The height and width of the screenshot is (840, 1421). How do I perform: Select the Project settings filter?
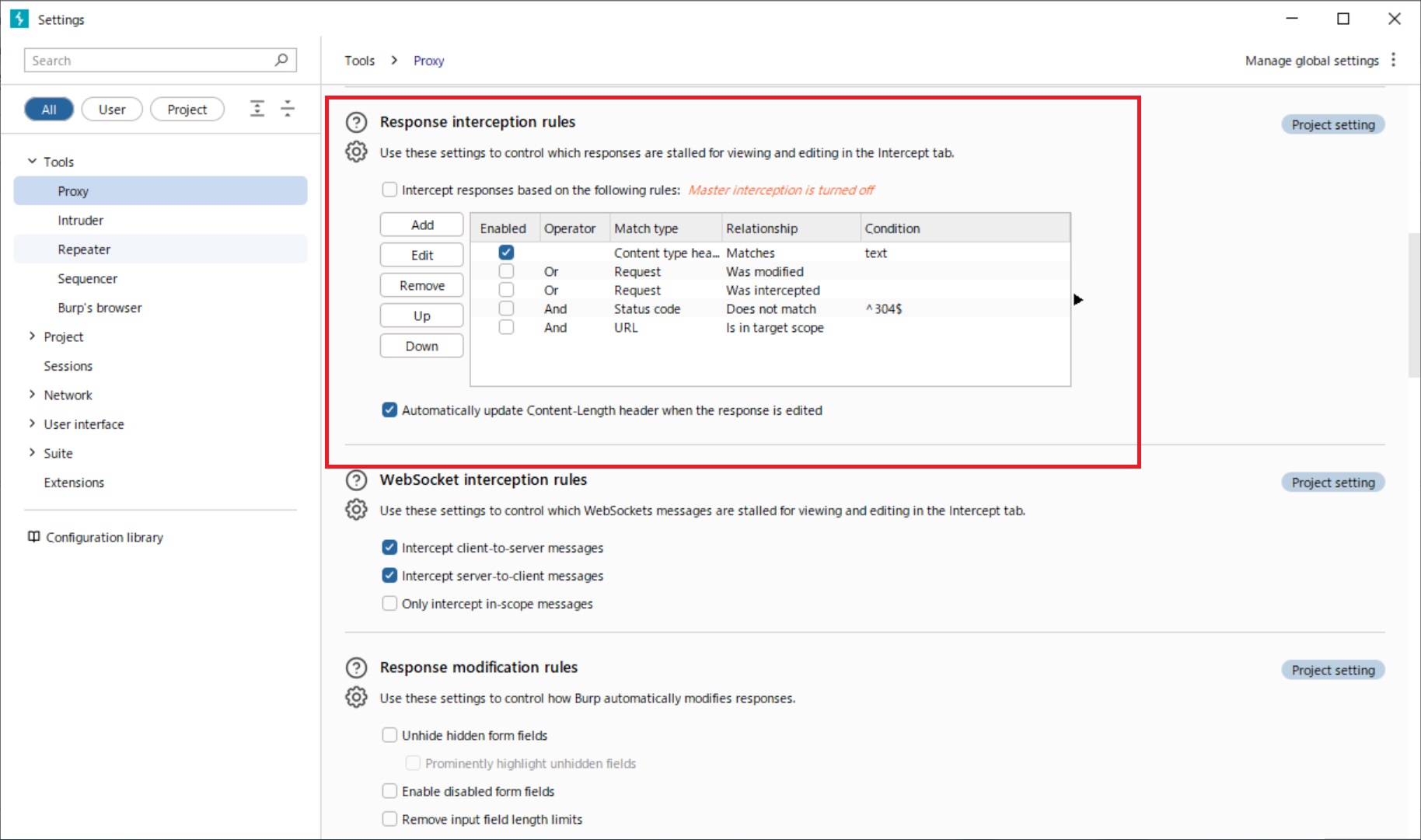tap(187, 110)
